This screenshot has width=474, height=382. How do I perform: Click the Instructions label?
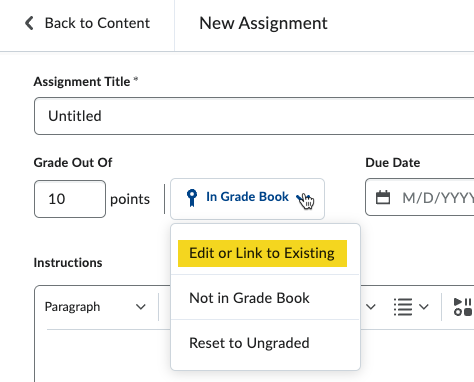coord(68,263)
